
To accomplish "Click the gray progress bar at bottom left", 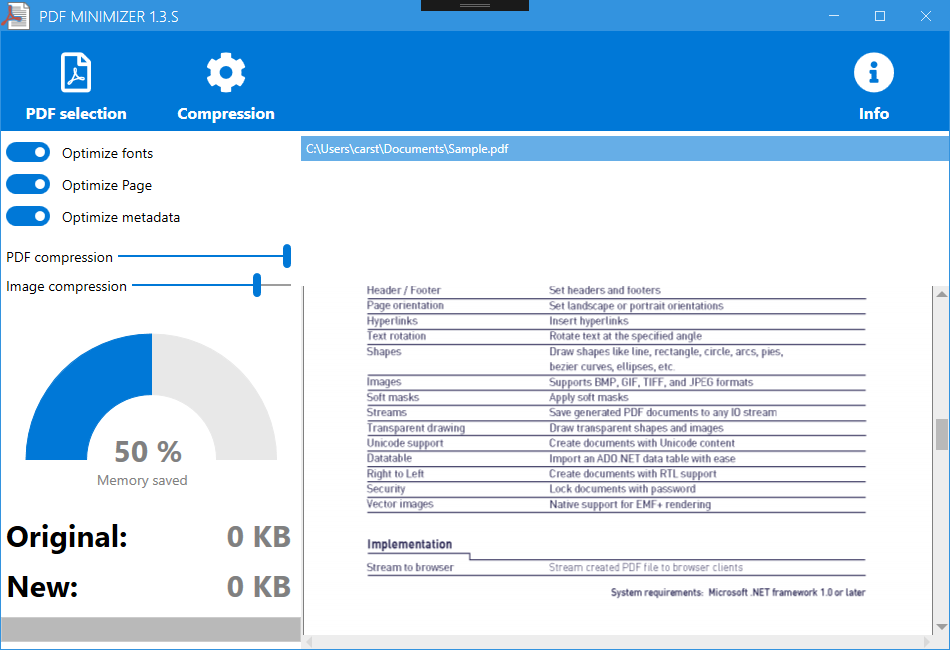I will (x=151, y=629).
